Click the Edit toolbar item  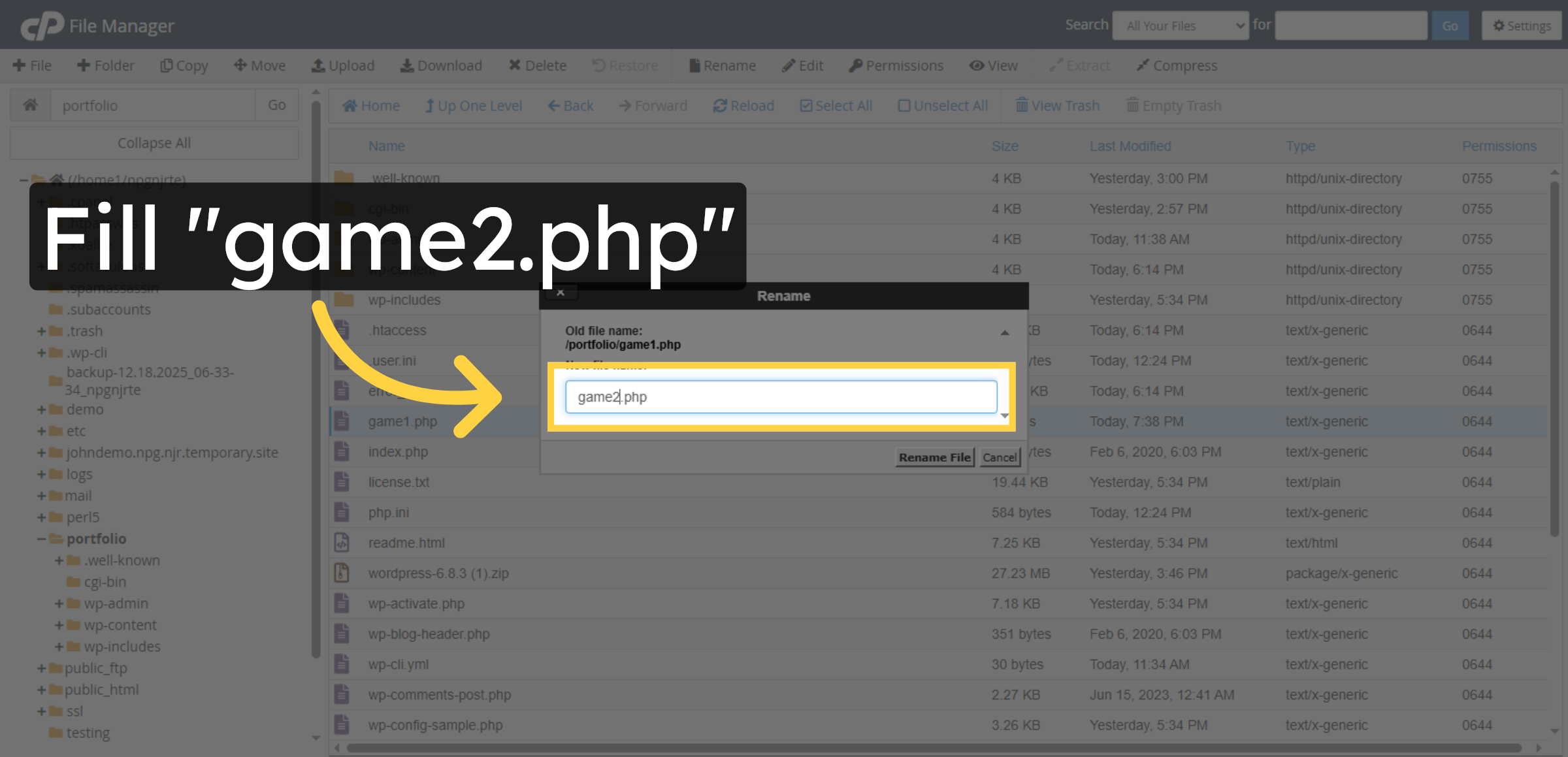point(802,65)
